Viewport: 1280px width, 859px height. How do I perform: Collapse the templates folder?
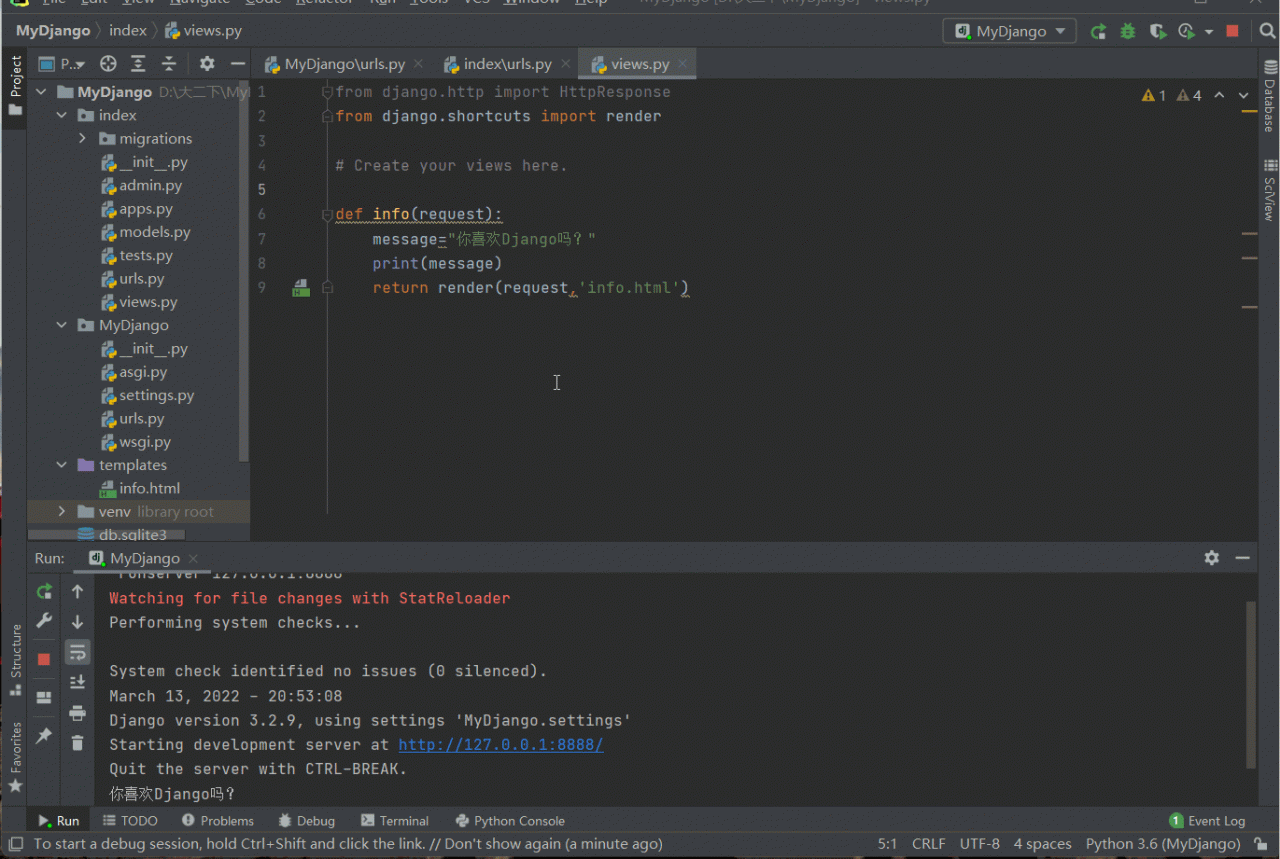tap(62, 465)
